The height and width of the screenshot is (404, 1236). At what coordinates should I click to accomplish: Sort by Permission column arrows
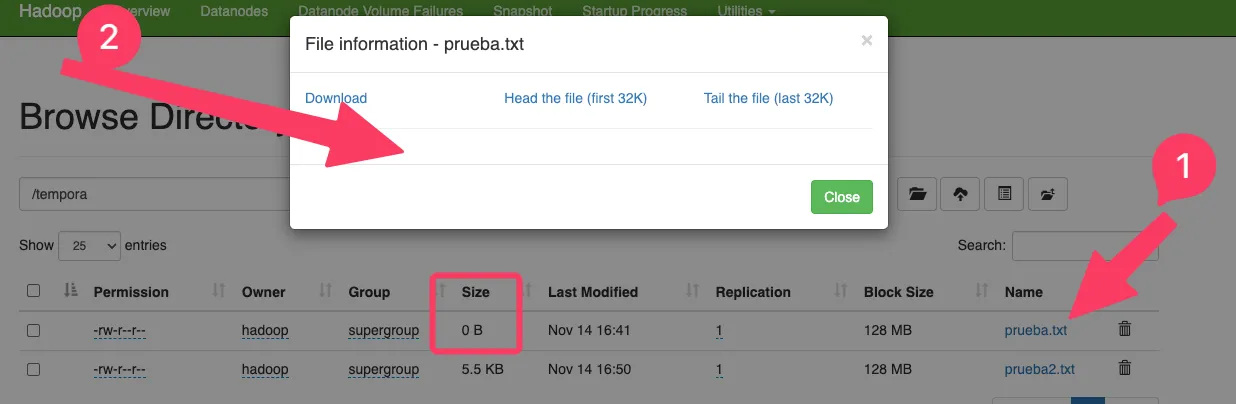coord(219,291)
